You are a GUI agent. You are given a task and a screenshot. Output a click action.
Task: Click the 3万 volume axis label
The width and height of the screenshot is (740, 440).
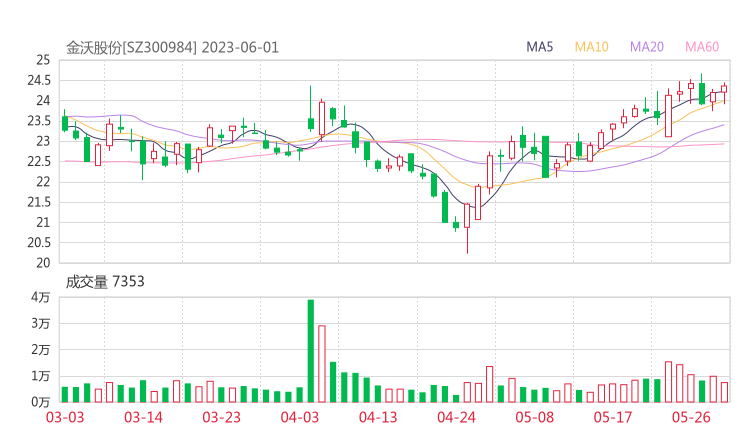click(x=41, y=323)
